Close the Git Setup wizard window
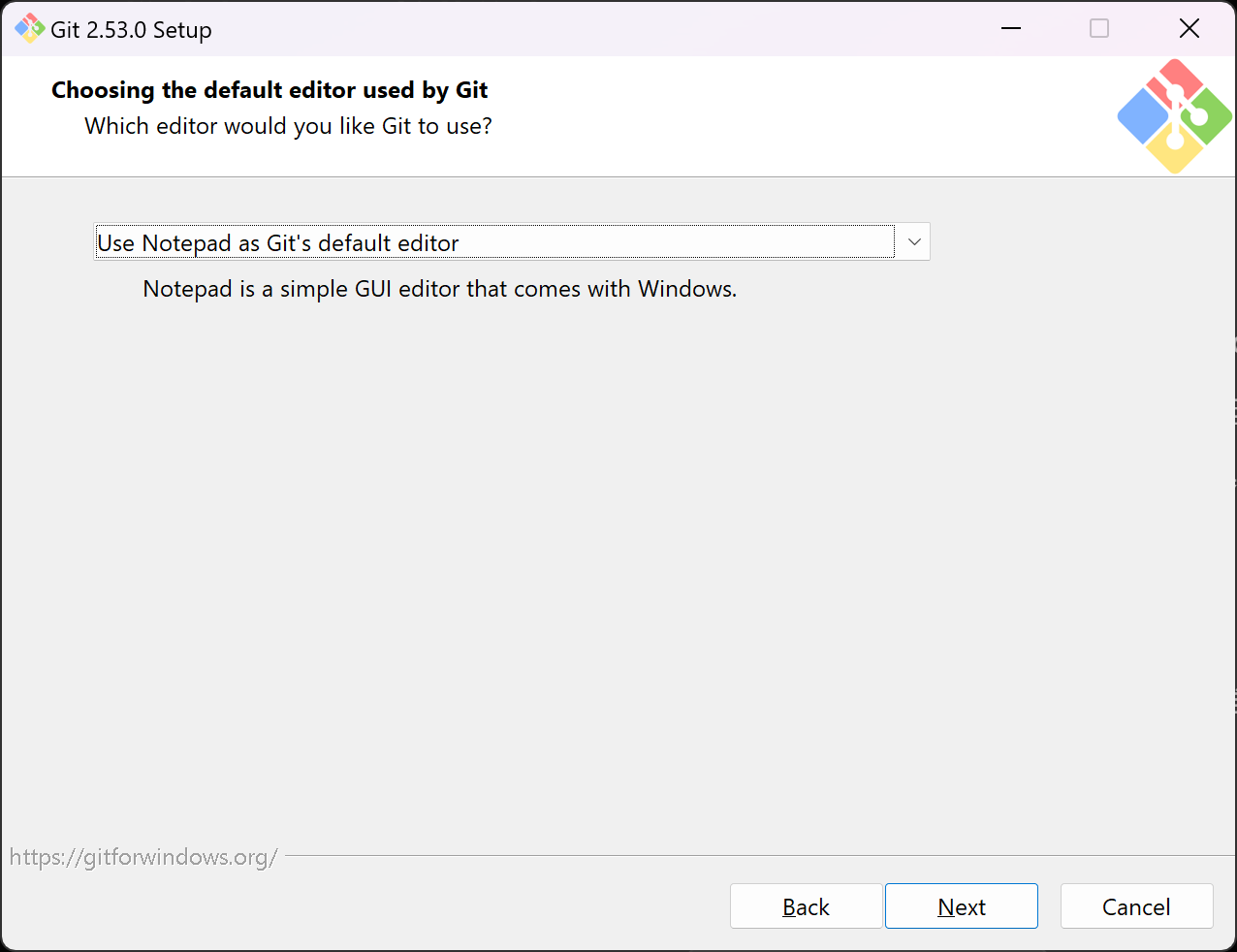The height and width of the screenshot is (952, 1237). [1189, 29]
